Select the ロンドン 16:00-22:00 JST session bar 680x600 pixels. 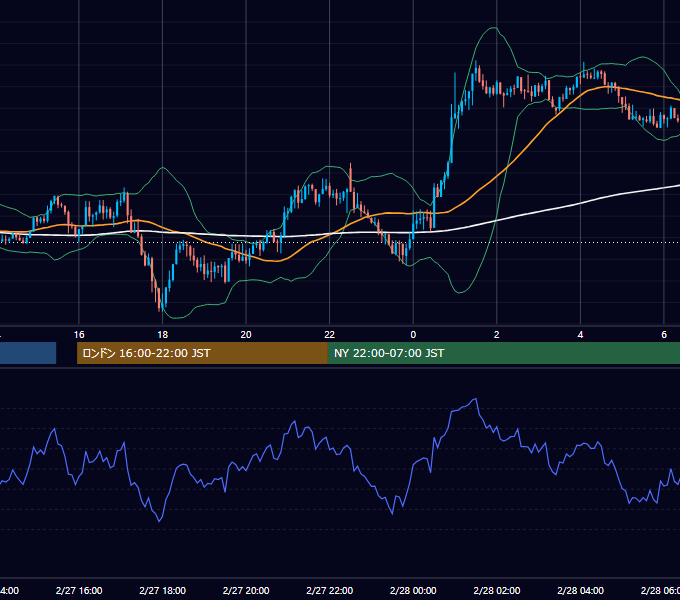tap(202, 353)
